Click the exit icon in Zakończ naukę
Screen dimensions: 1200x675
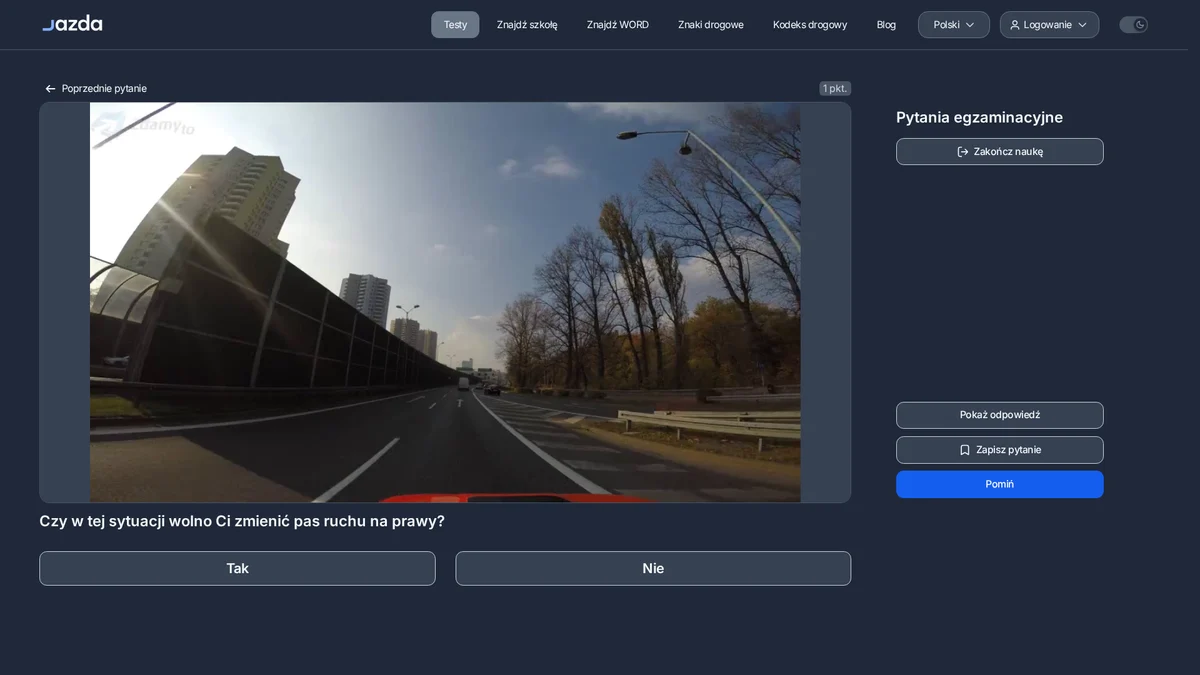click(x=963, y=152)
